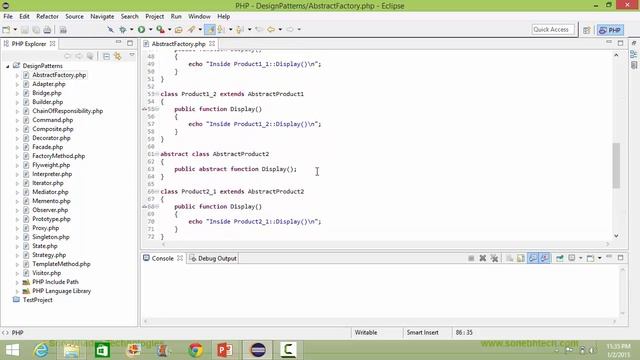
Task: Select Singleton.php in PHP Explorer
Action: 51,237
